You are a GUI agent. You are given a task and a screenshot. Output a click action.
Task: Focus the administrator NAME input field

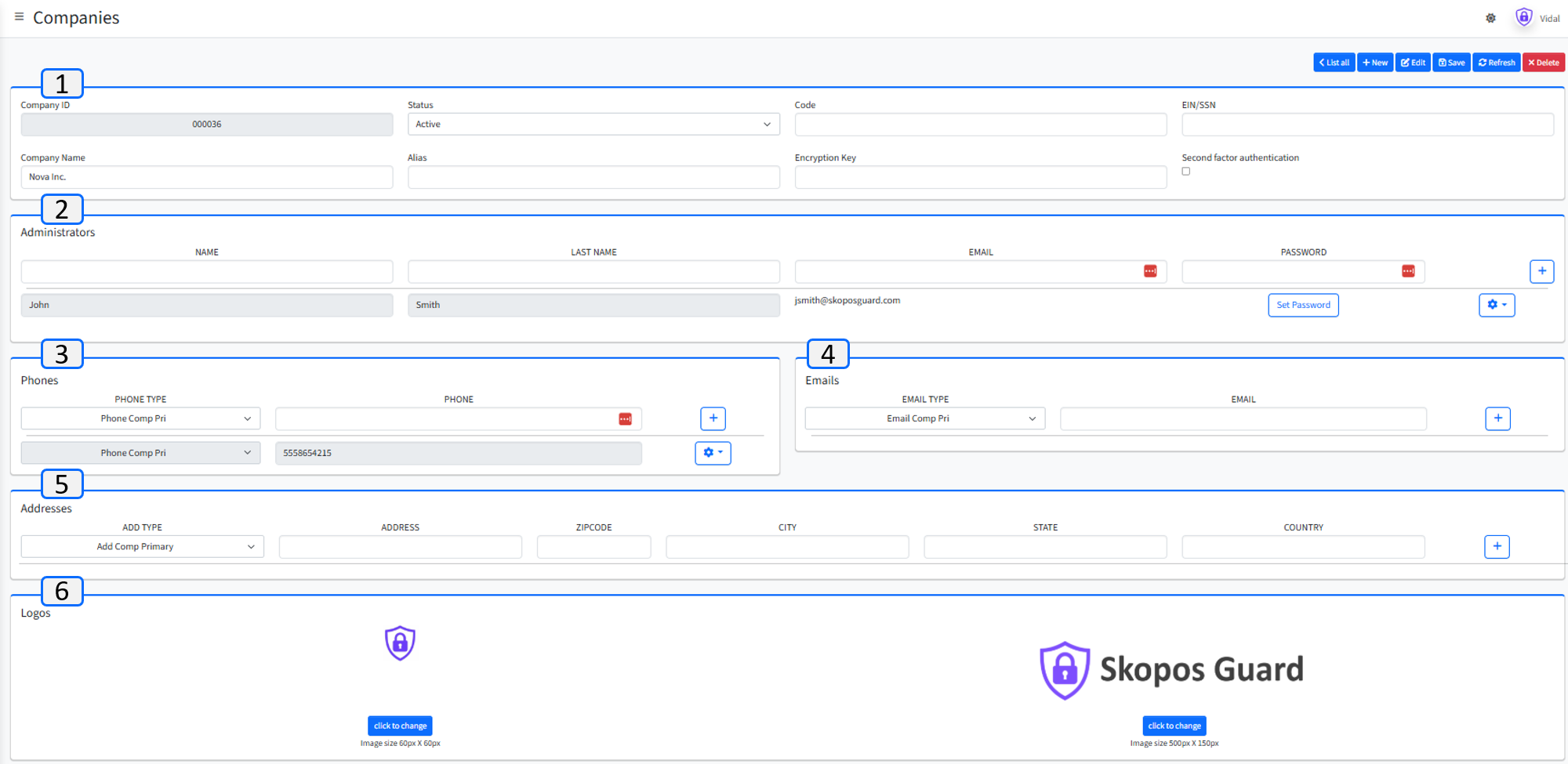click(207, 272)
